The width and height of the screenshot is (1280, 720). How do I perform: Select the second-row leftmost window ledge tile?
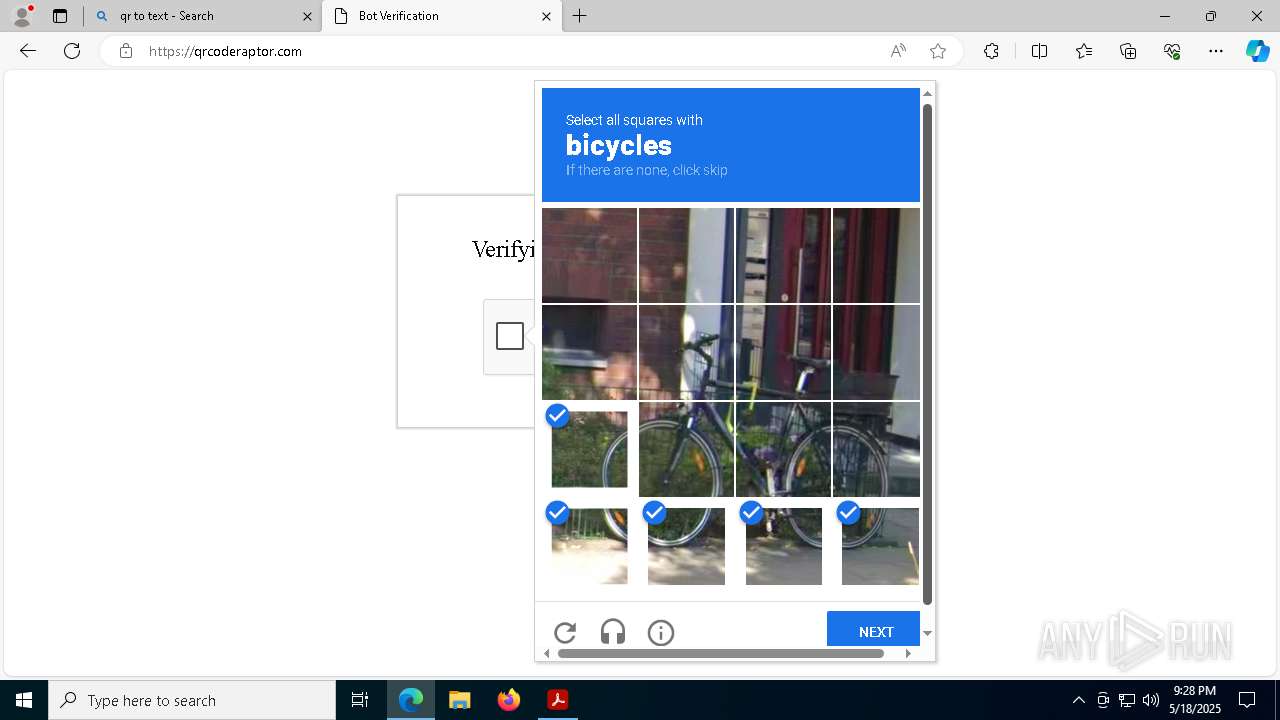click(x=589, y=352)
